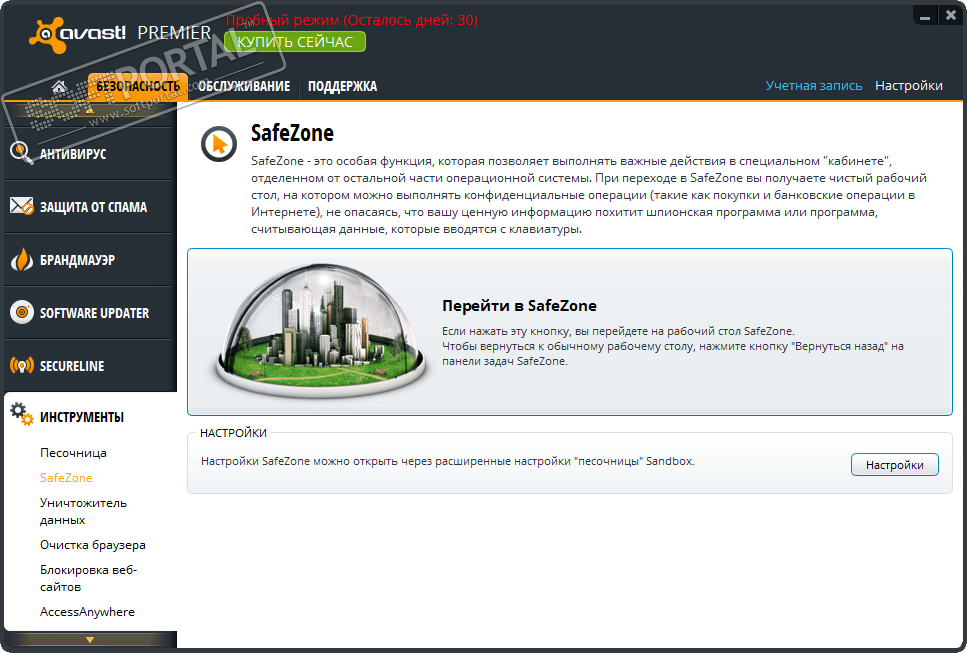
Task: Click the Software Updater disc icon
Action: pos(22,312)
